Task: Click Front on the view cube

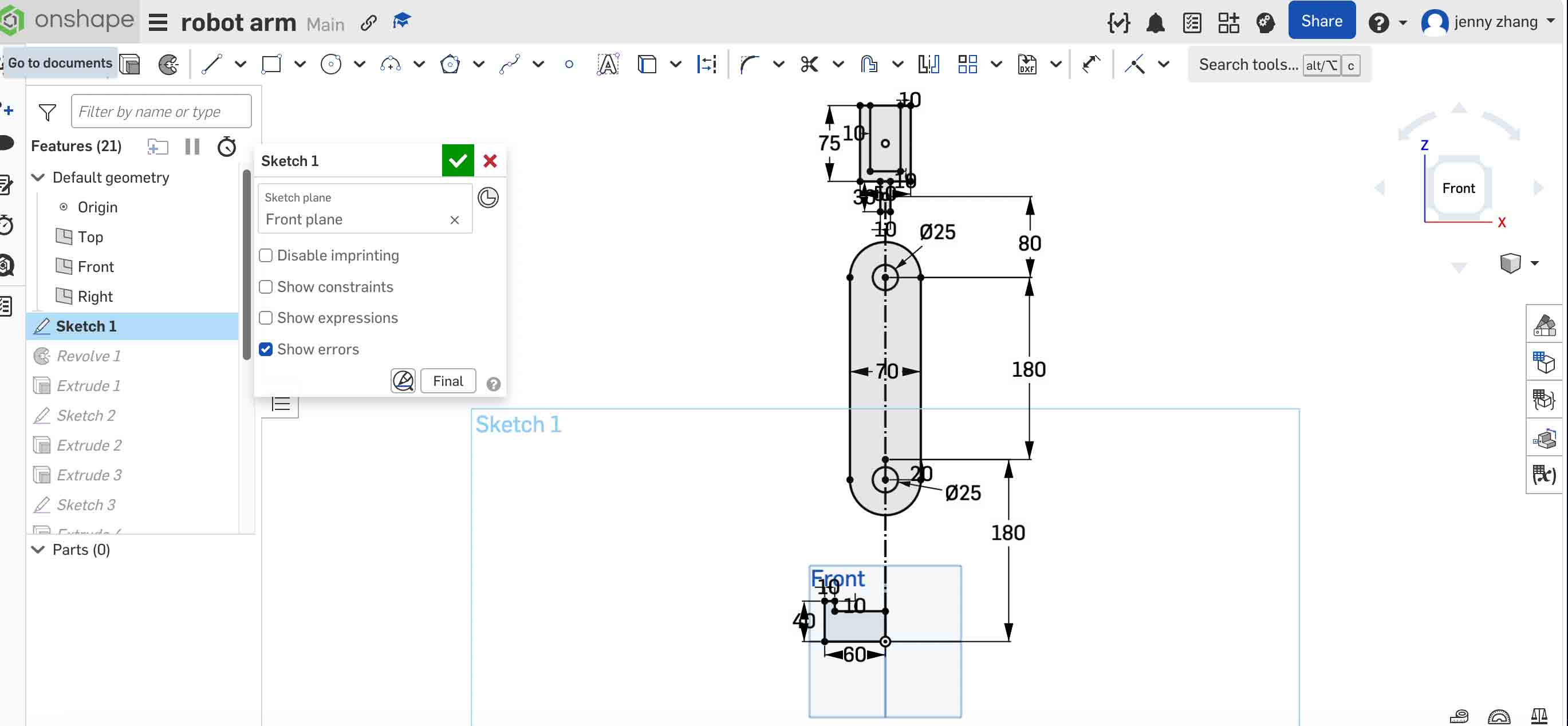Action: click(x=1459, y=187)
